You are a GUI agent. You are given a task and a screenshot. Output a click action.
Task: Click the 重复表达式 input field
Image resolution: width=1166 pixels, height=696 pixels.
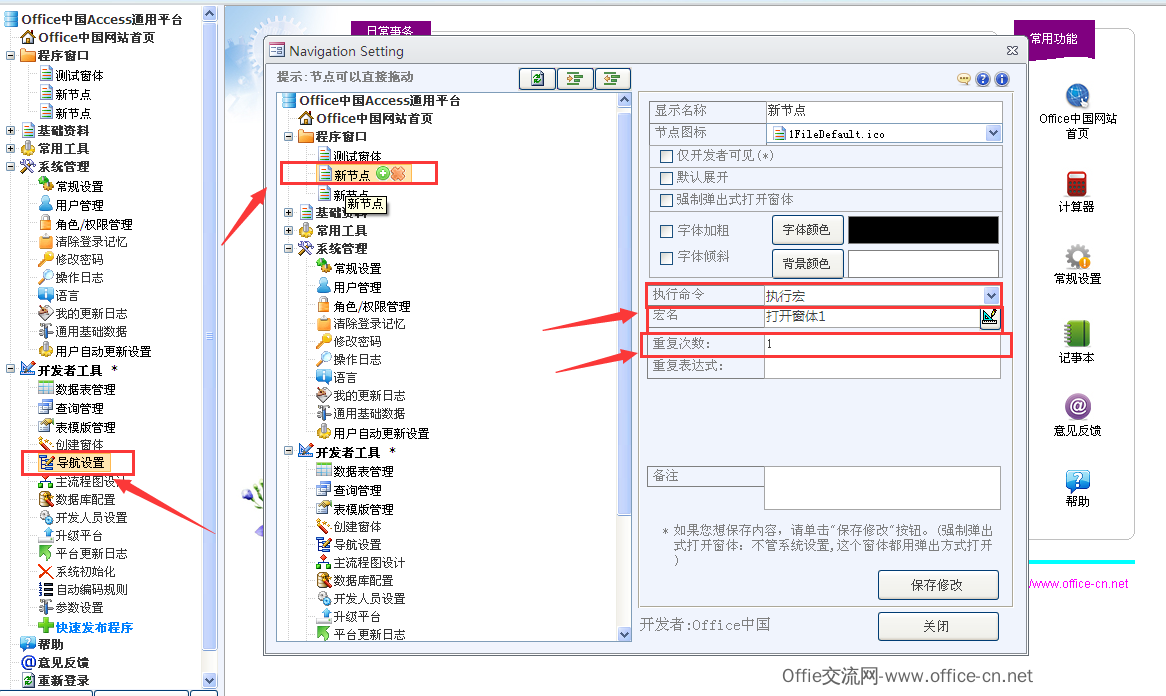(x=882, y=367)
